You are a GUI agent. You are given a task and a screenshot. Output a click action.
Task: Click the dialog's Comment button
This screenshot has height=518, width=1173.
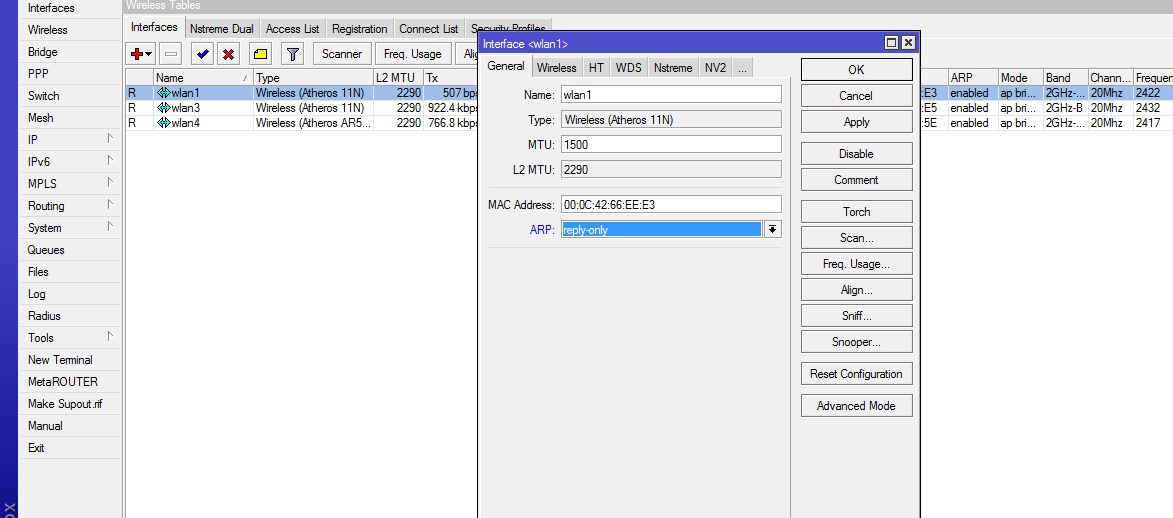tap(857, 180)
